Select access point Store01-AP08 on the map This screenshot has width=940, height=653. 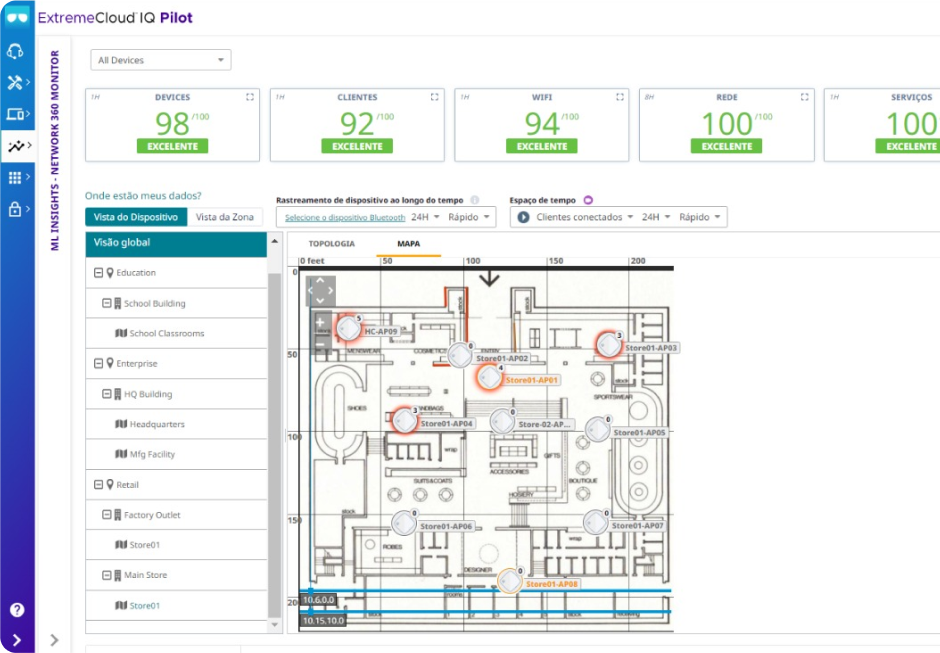click(510, 581)
